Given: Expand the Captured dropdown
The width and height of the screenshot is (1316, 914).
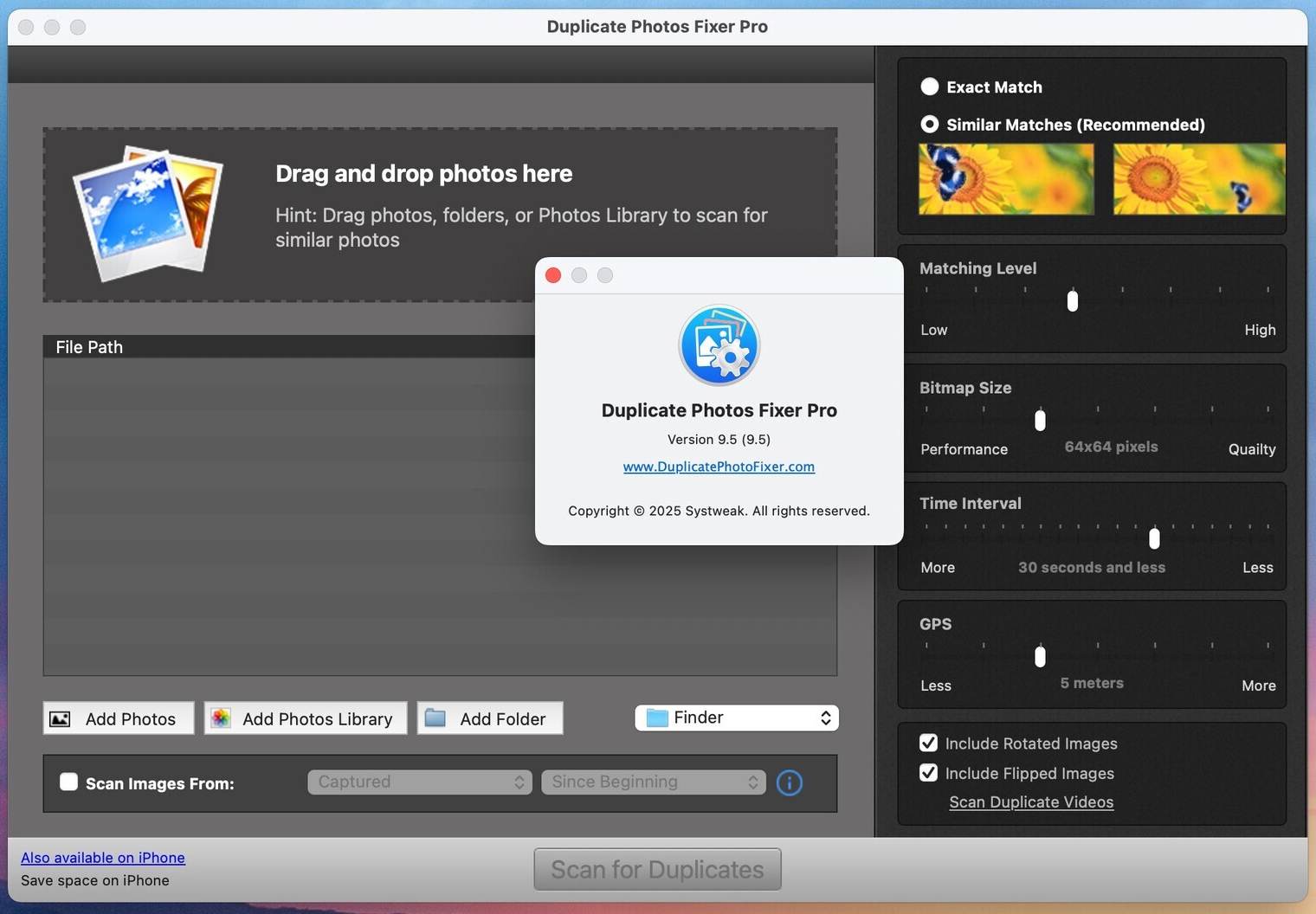Looking at the screenshot, I should click(420, 782).
